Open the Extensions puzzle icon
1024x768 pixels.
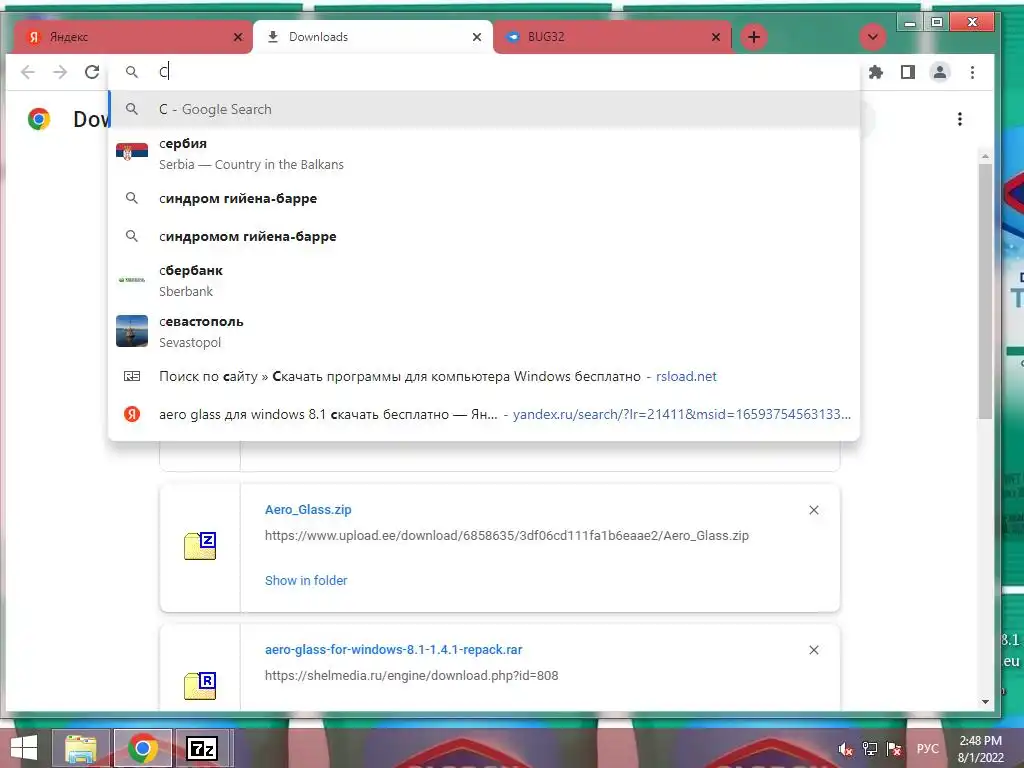[x=876, y=72]
